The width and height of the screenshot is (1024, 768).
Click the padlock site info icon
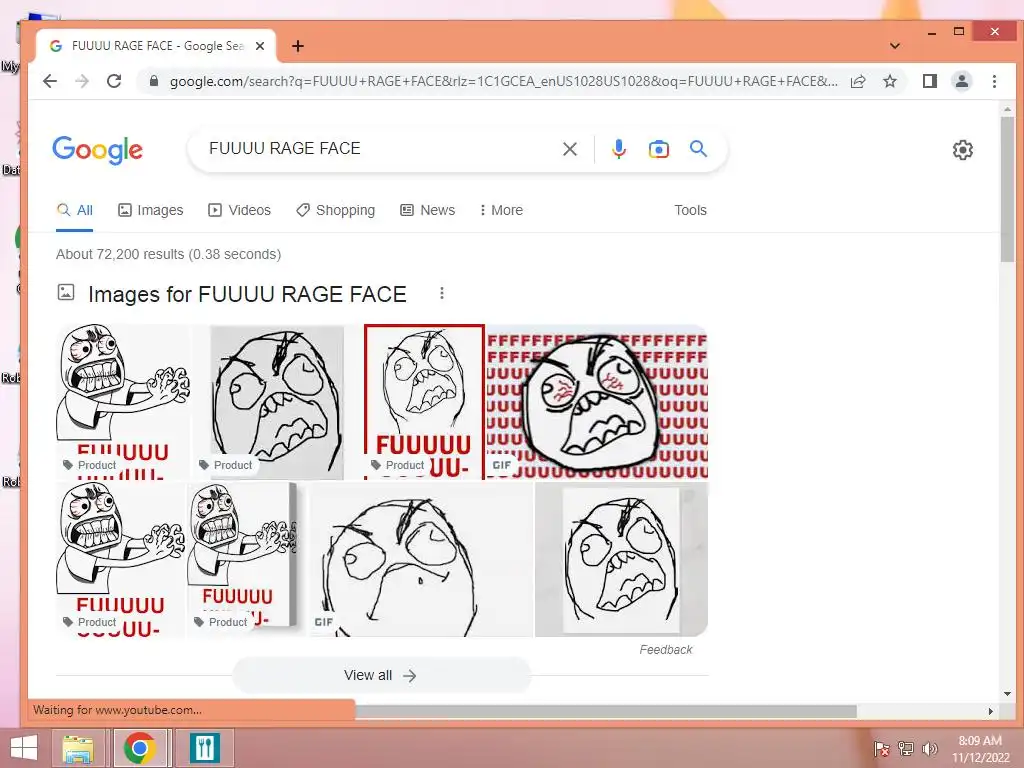pyautogui.click(x=154, y=81)
